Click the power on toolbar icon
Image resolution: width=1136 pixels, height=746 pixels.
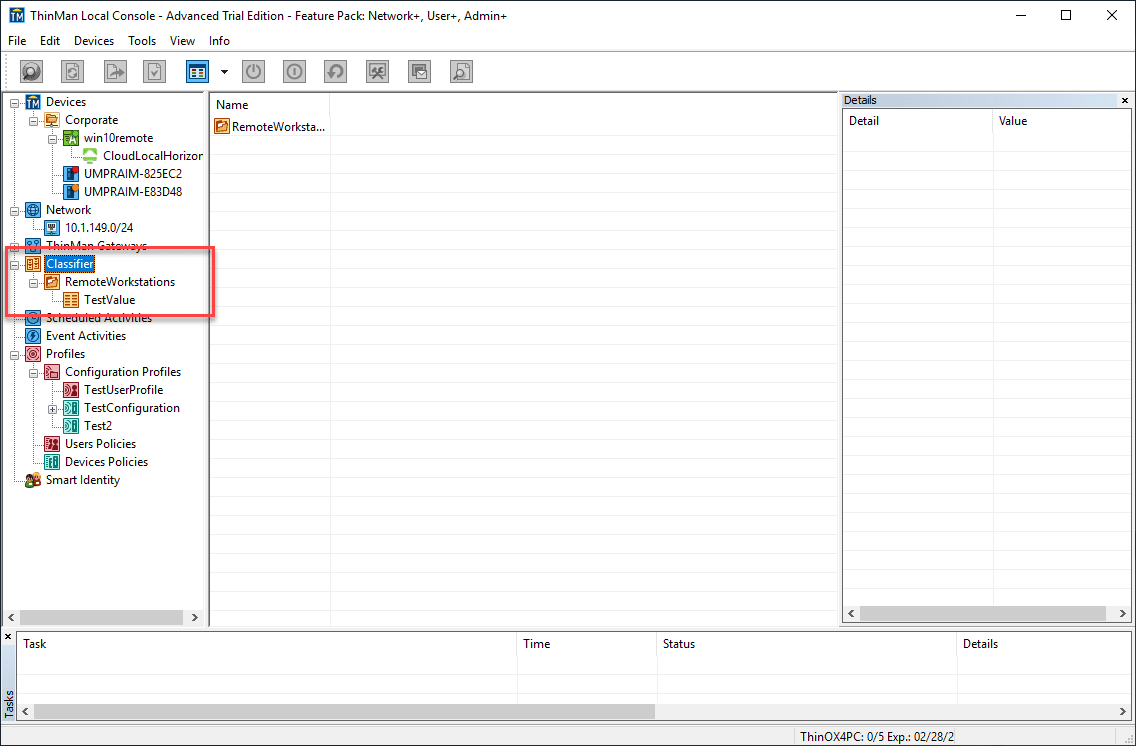tap(294, 72)
